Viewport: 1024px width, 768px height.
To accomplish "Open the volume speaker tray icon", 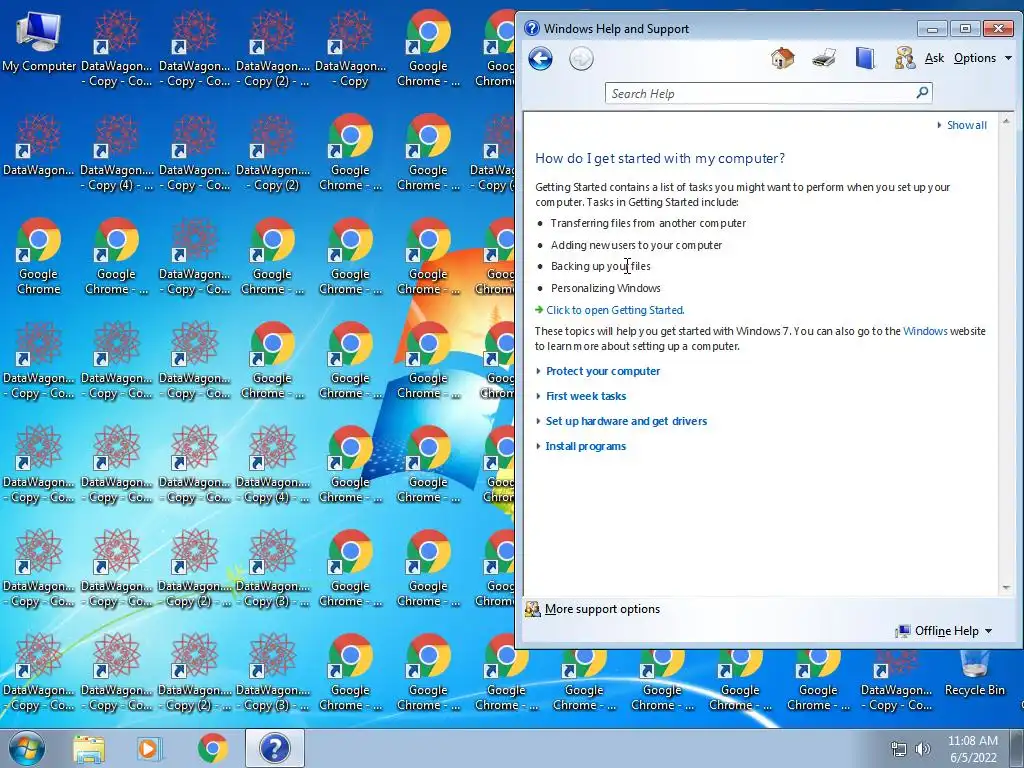I will [923, 749].
